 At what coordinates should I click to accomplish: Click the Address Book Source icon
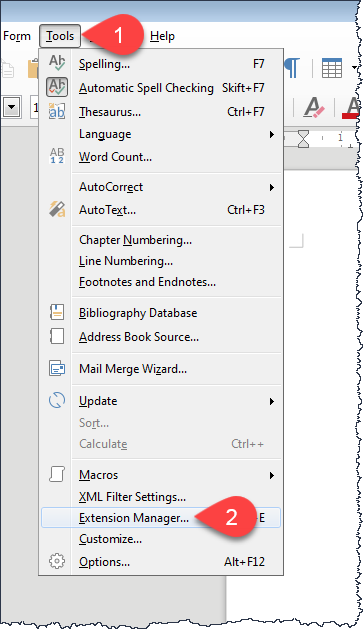57,336
